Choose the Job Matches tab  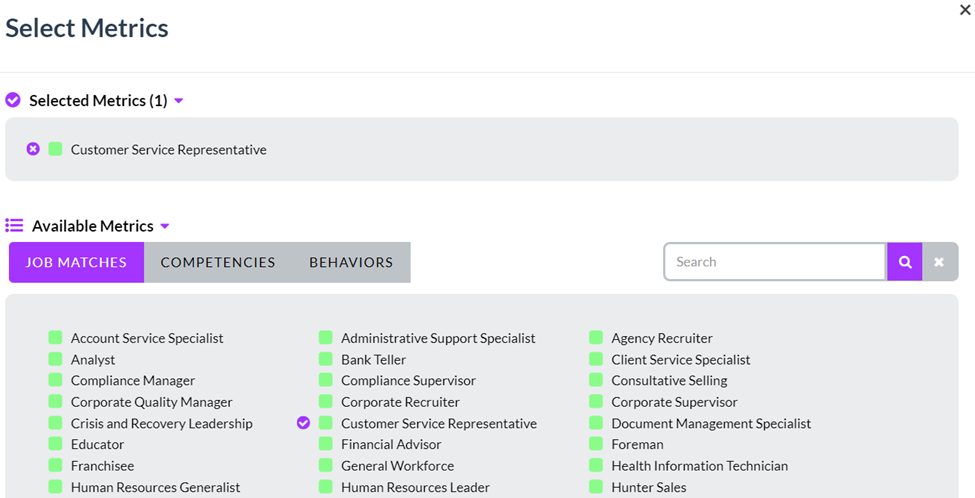(x=76, y=262)
